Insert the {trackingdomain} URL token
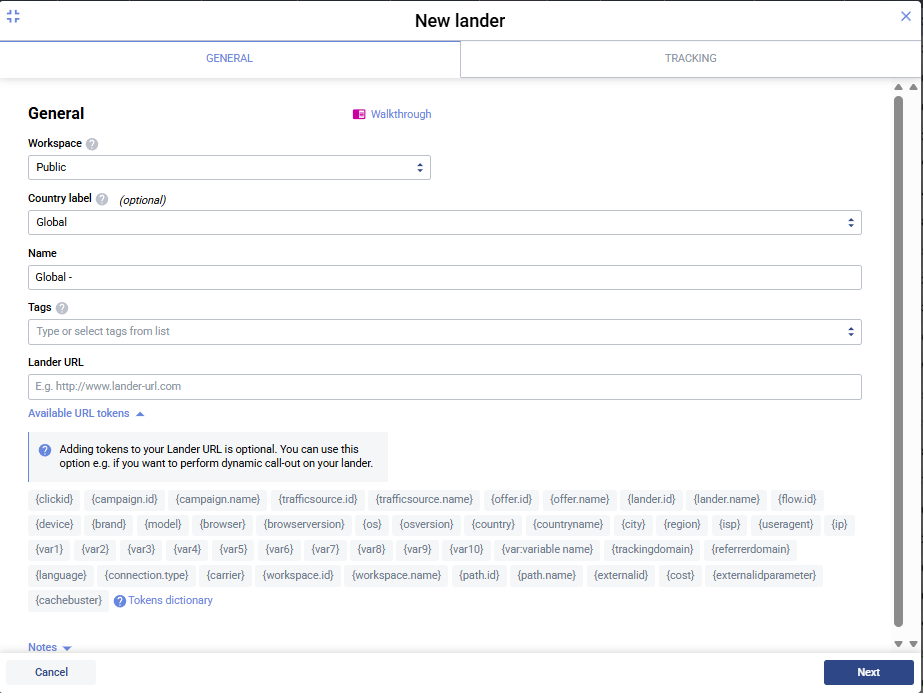 coord(652,549)
